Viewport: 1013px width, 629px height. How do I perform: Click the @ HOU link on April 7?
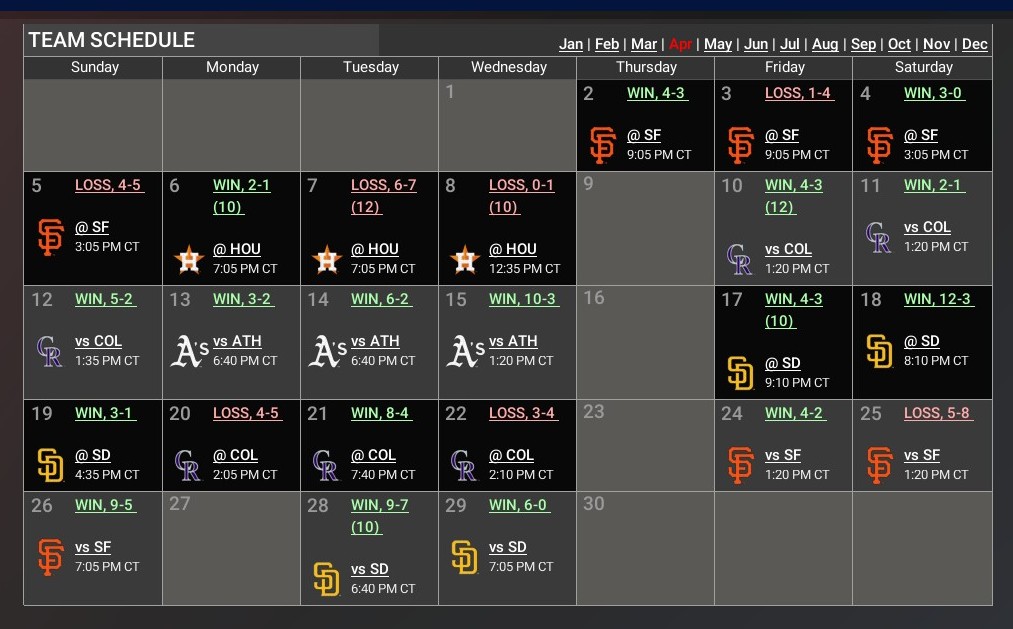click(x=375, y=249)
